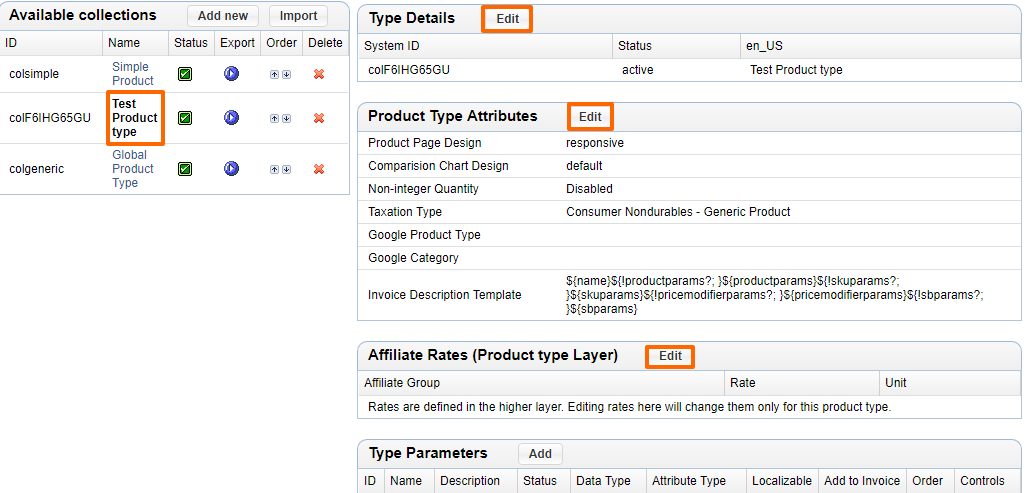Image resolution: width=1025 pixels, height=493 pixels.
Task: Export the colF6IHG65GU collection
Action: [x=231, y=118]
